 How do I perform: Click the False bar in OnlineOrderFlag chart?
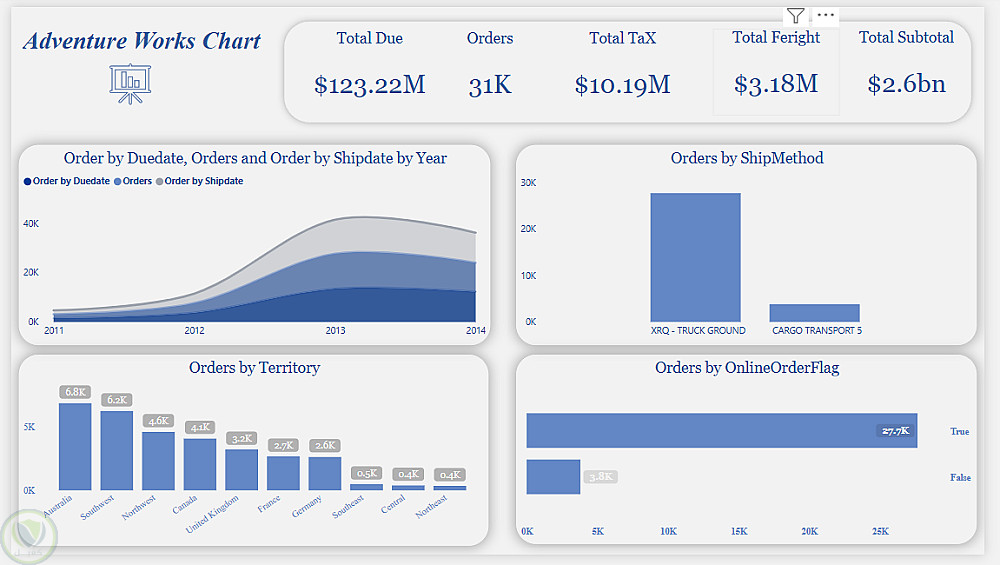pos(554,477)
